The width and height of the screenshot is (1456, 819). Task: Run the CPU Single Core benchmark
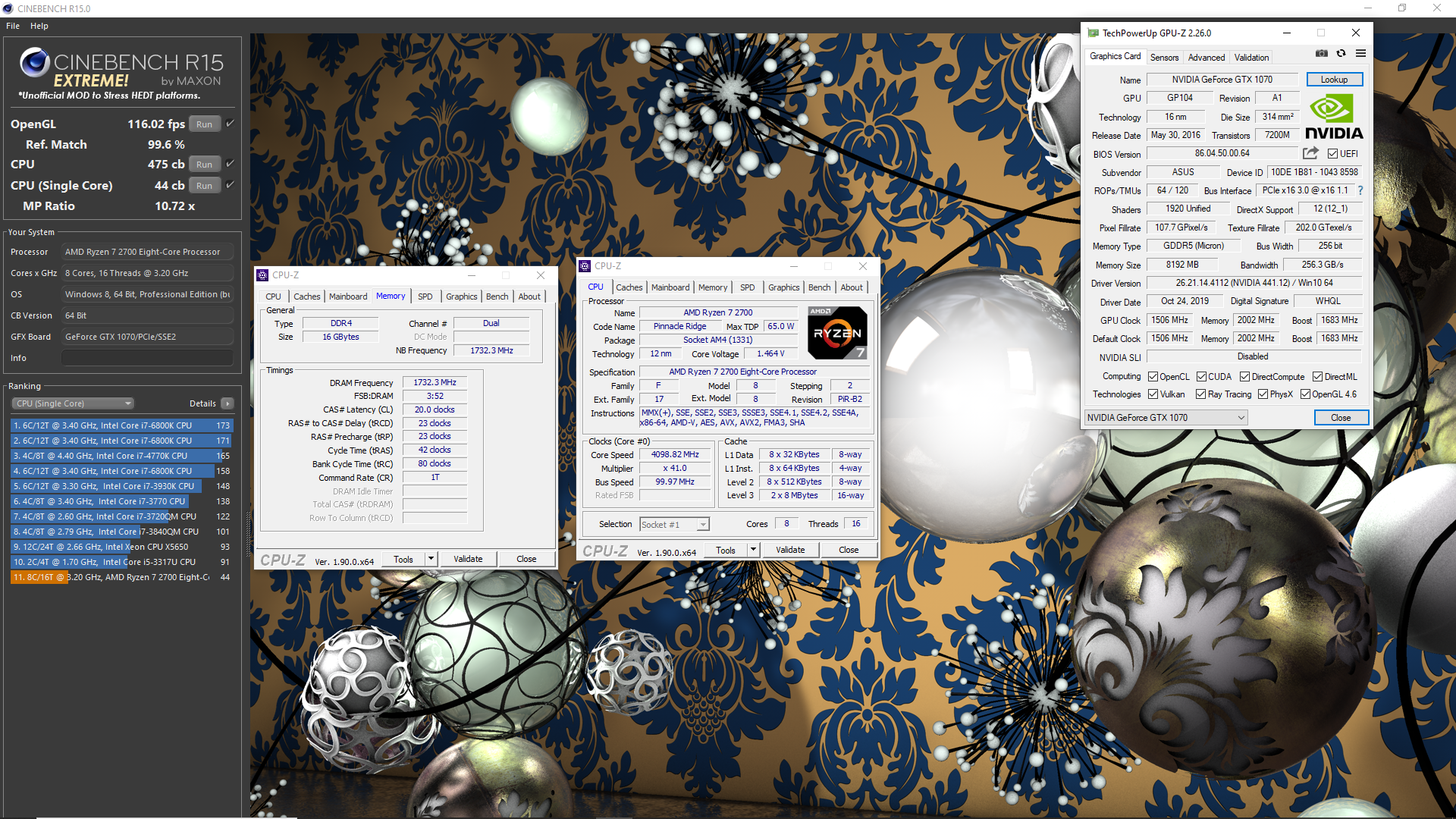coord(204,186)
